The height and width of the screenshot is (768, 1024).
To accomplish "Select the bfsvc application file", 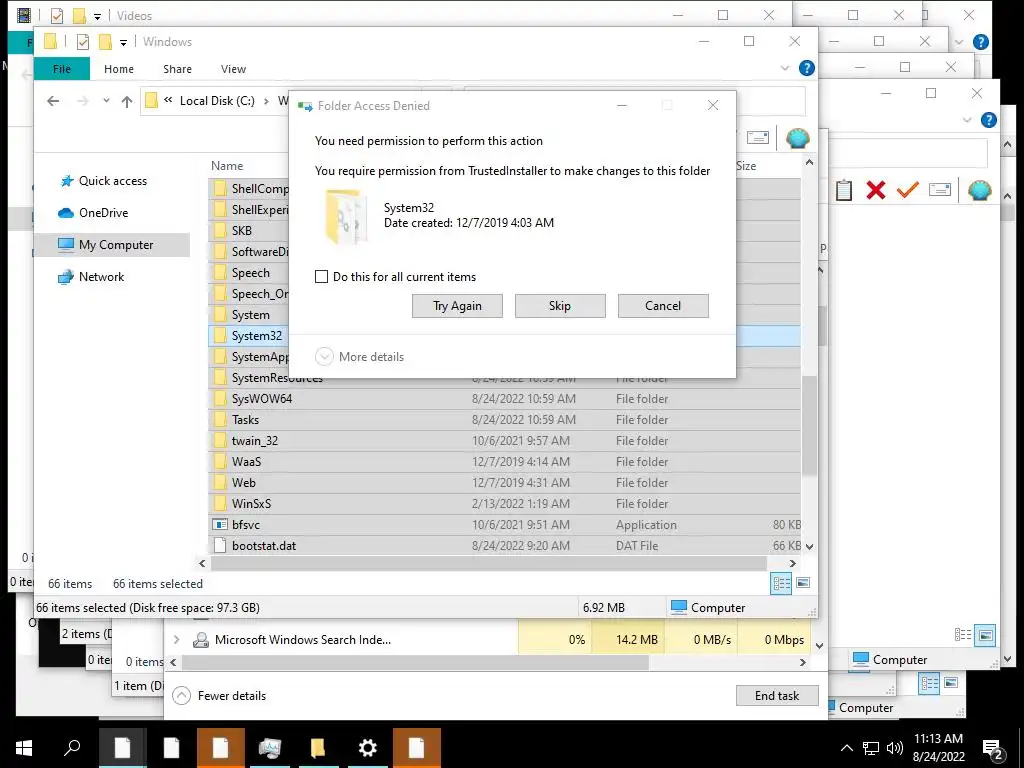I will [504, 524].
